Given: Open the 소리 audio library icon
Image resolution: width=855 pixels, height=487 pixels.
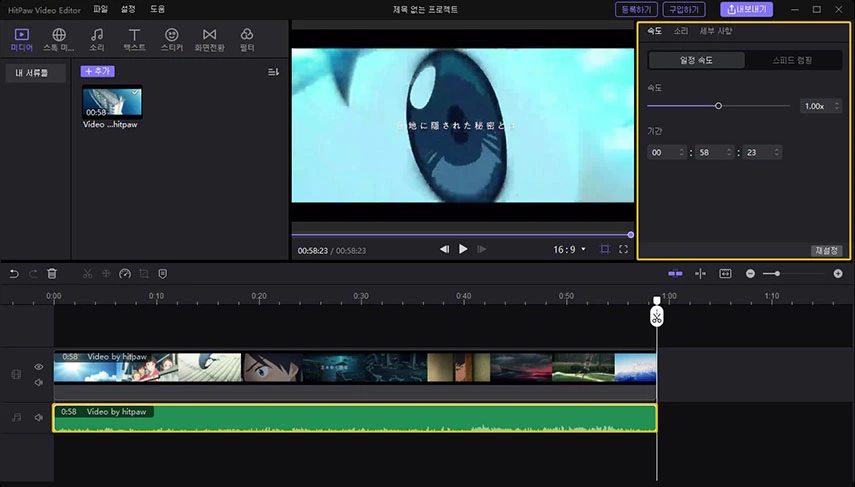Looking at the screenshot, I should tap(97, 40).
